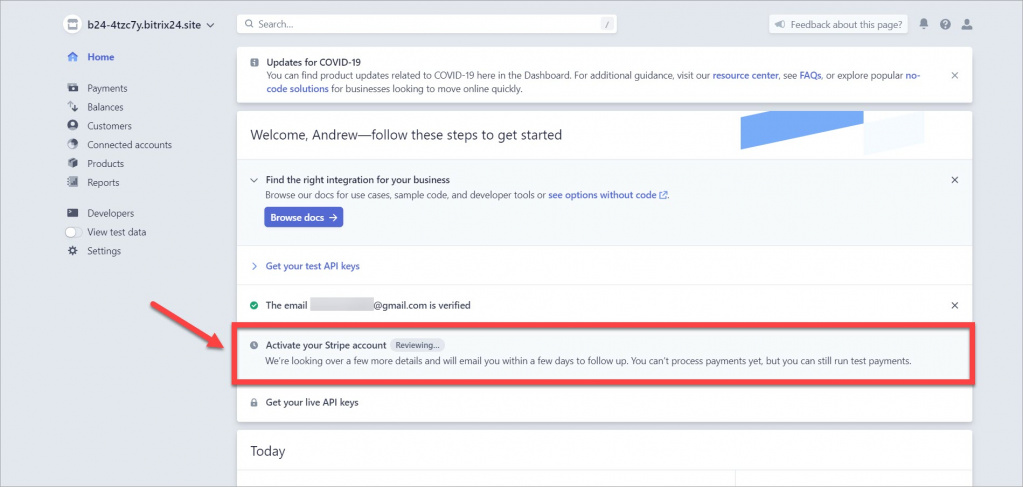Click the Payments wallet icon
This screenshot has height=487, width=1023.
click(73, 87)
